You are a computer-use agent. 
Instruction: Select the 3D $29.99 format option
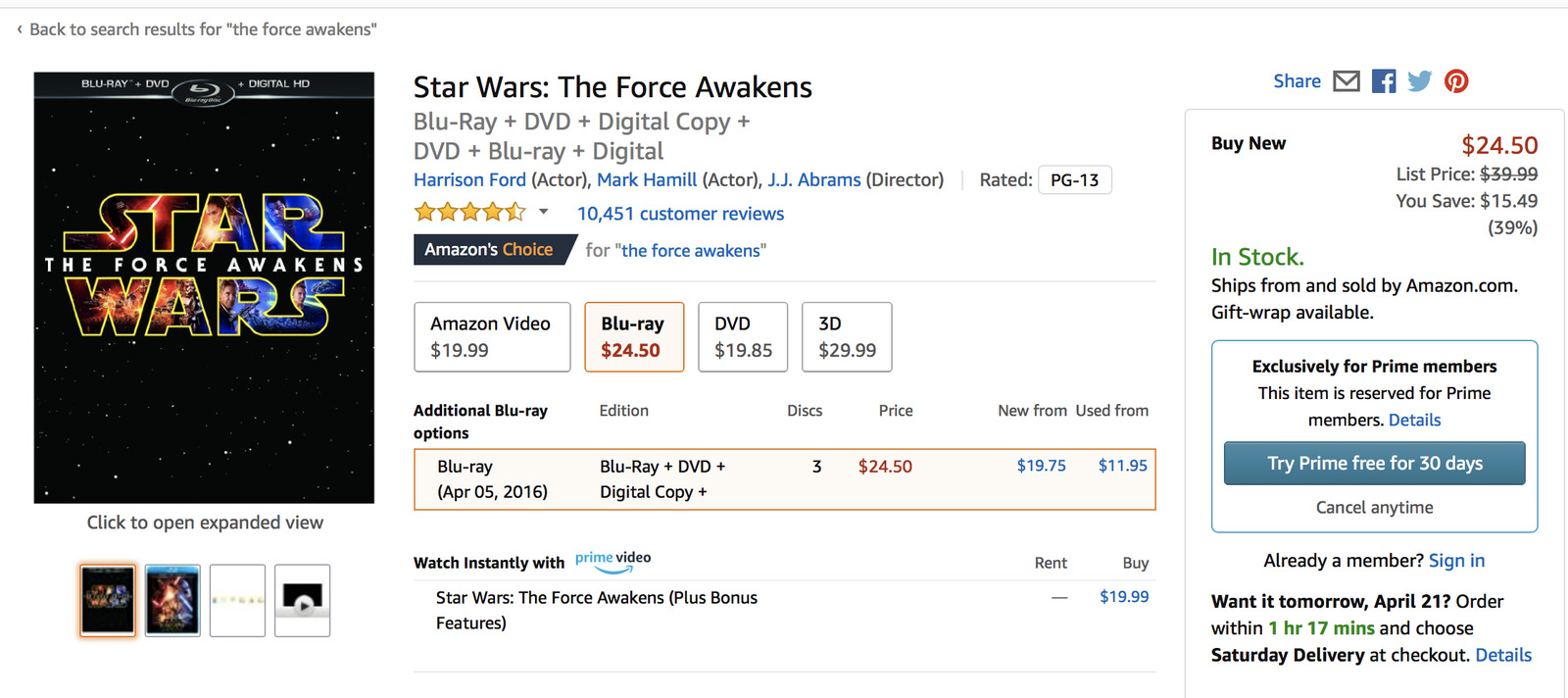847,337
